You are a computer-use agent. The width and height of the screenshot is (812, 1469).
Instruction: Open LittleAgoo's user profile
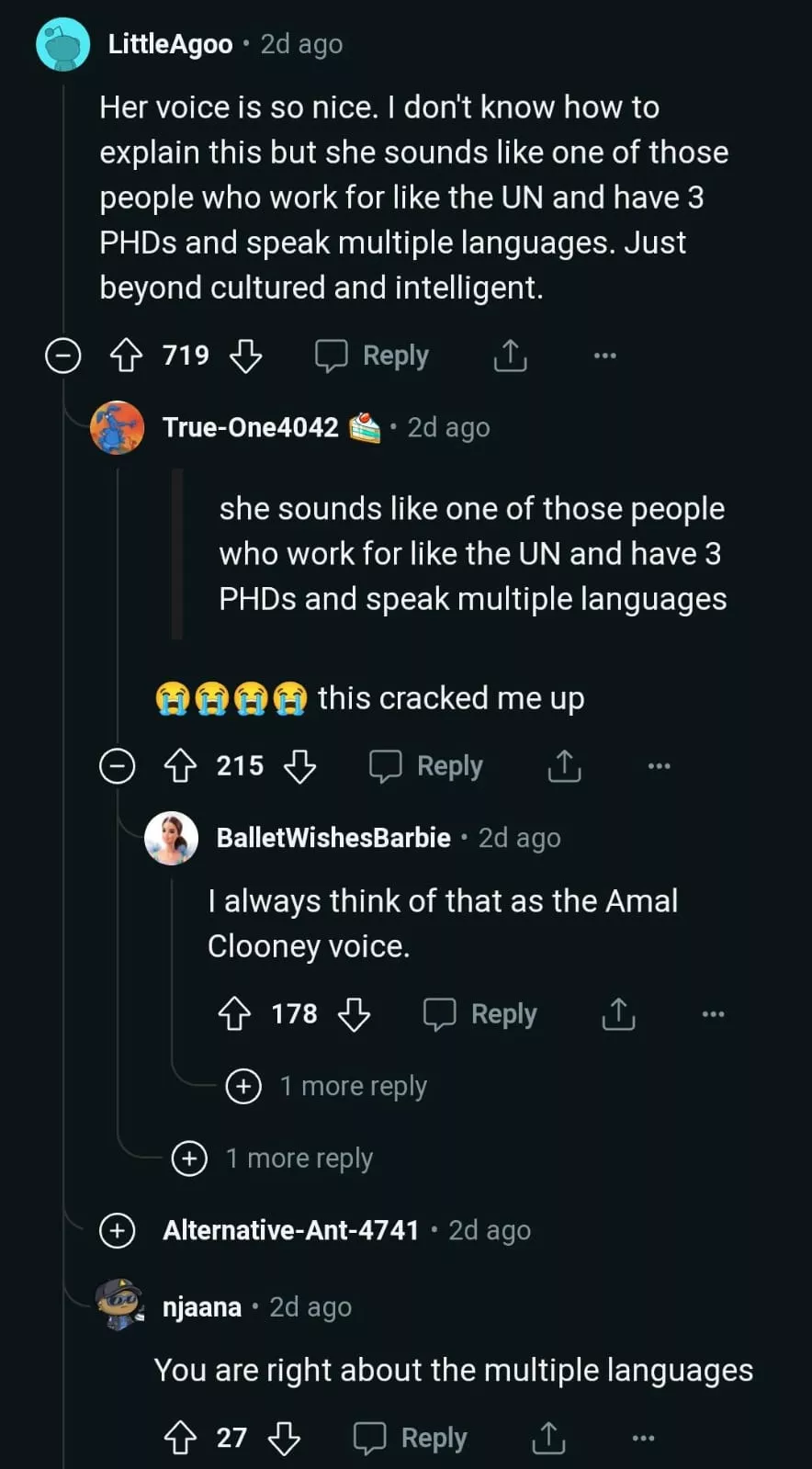(170, 44)
